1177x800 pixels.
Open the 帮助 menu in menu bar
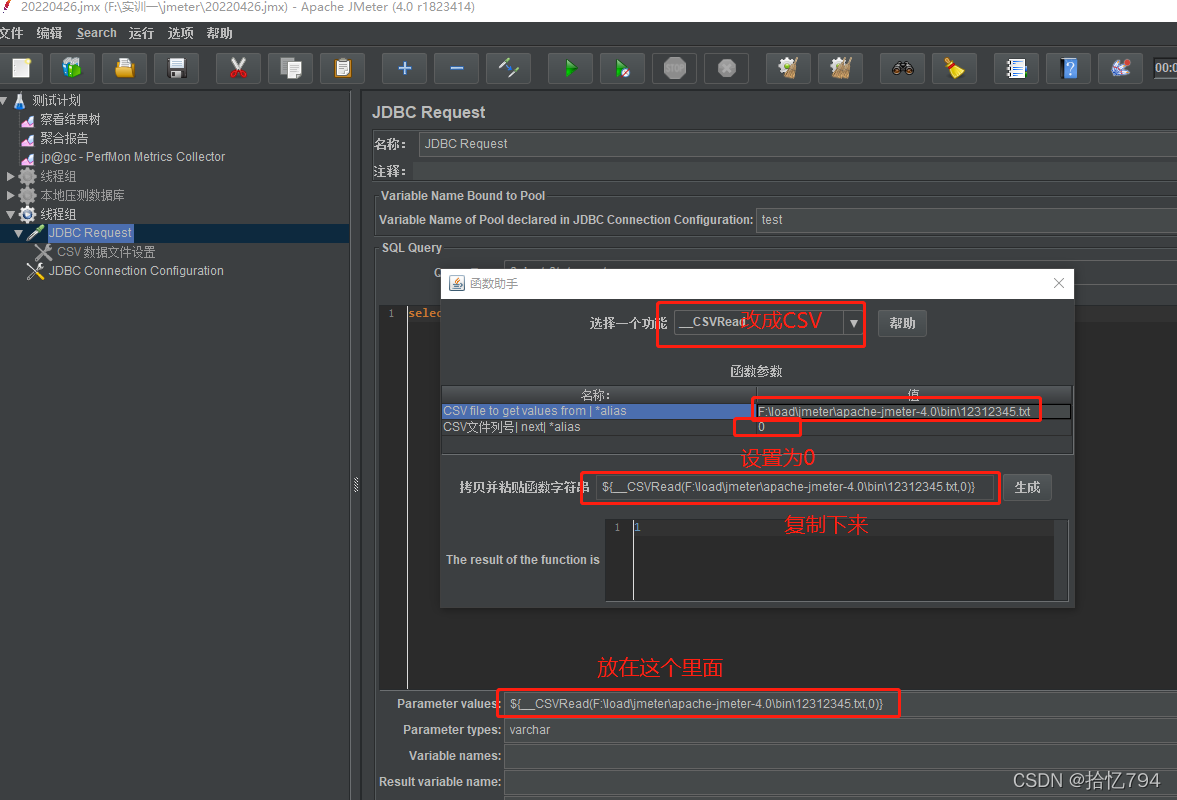point(219,33)
